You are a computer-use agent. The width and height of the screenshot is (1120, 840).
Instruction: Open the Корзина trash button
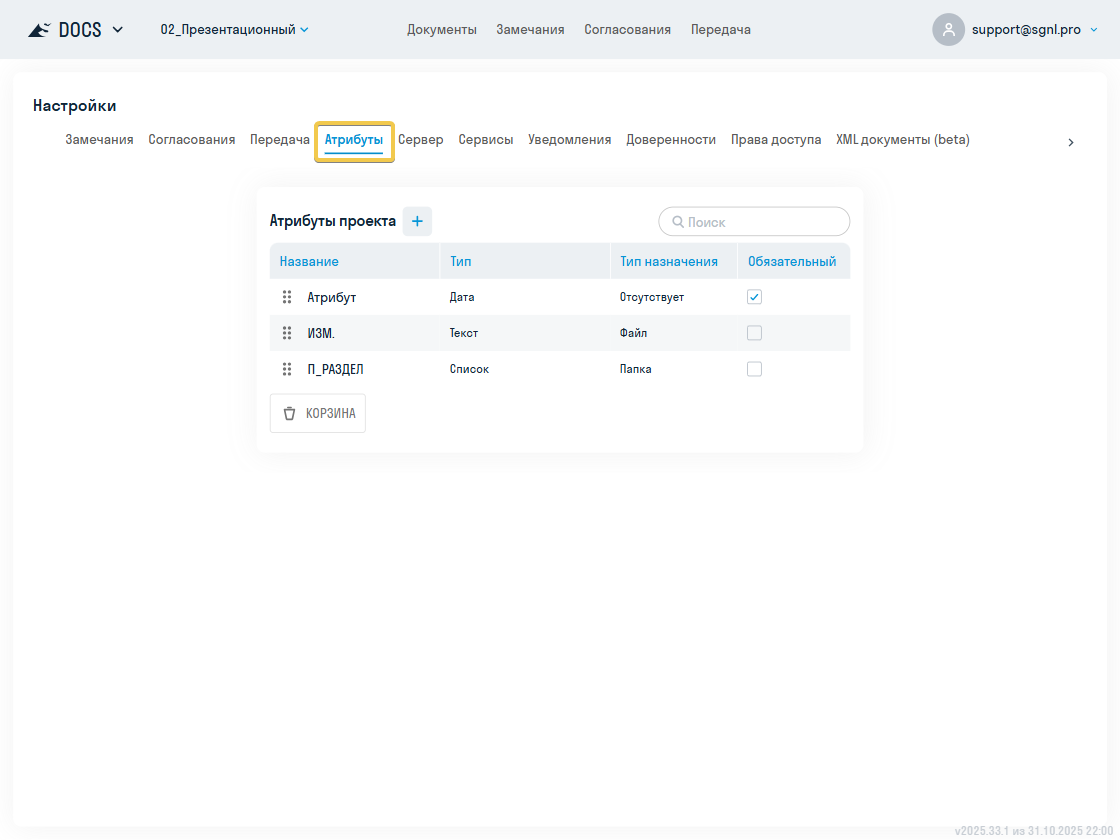click(x=318, y=413)
